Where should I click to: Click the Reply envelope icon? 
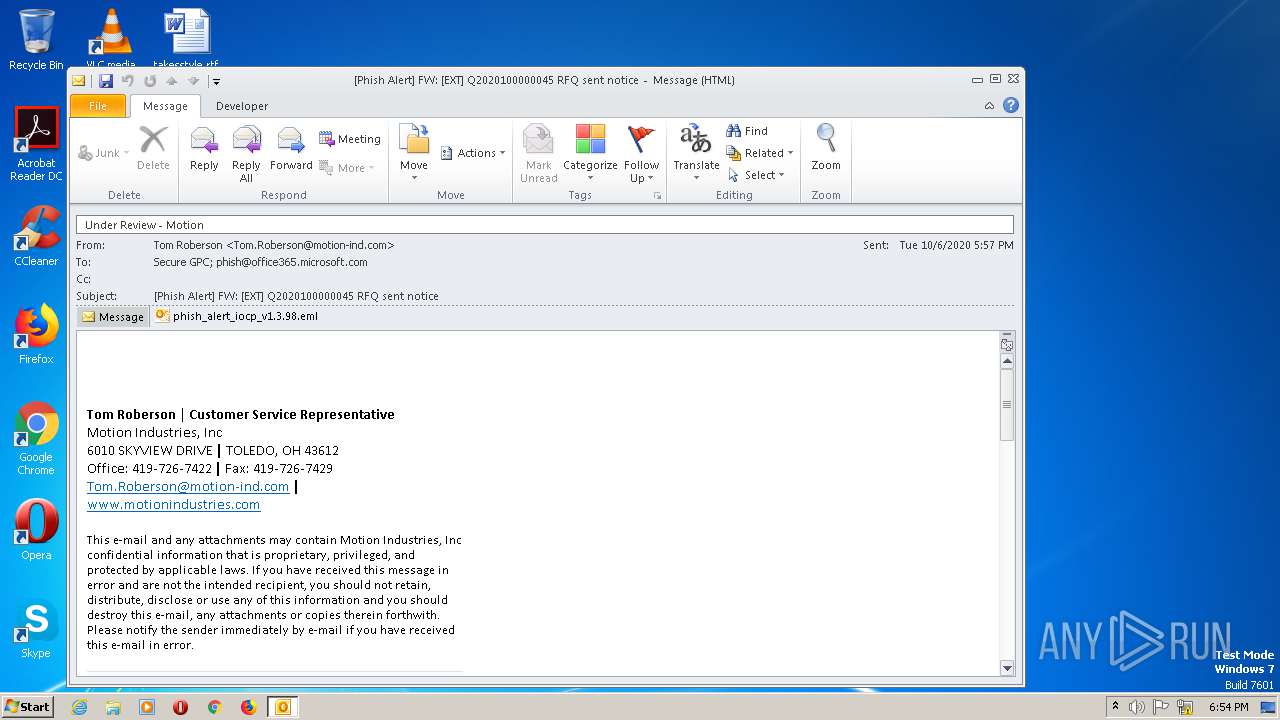pos(204,140)
